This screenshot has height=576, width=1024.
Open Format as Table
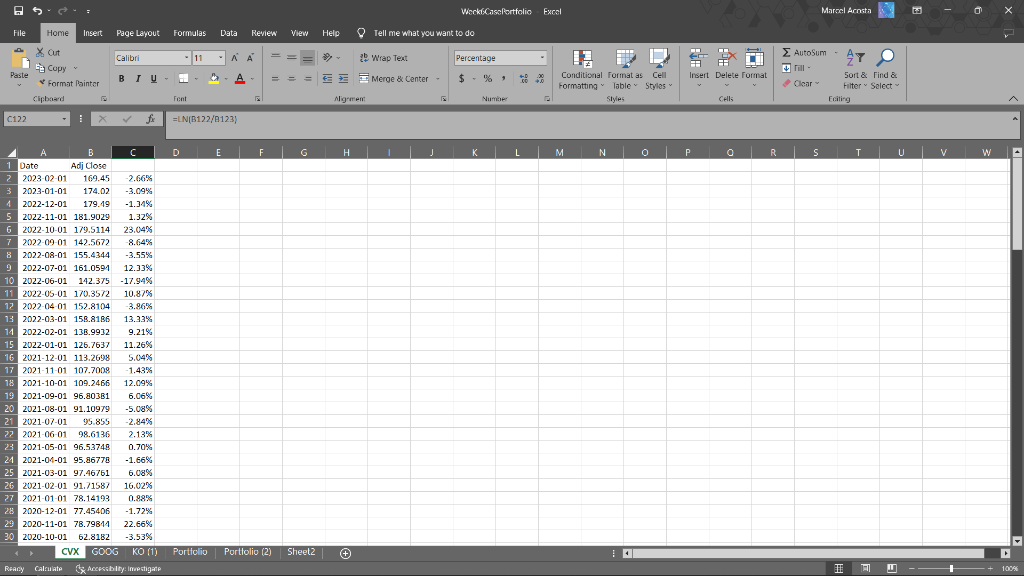tap(625, 69)
